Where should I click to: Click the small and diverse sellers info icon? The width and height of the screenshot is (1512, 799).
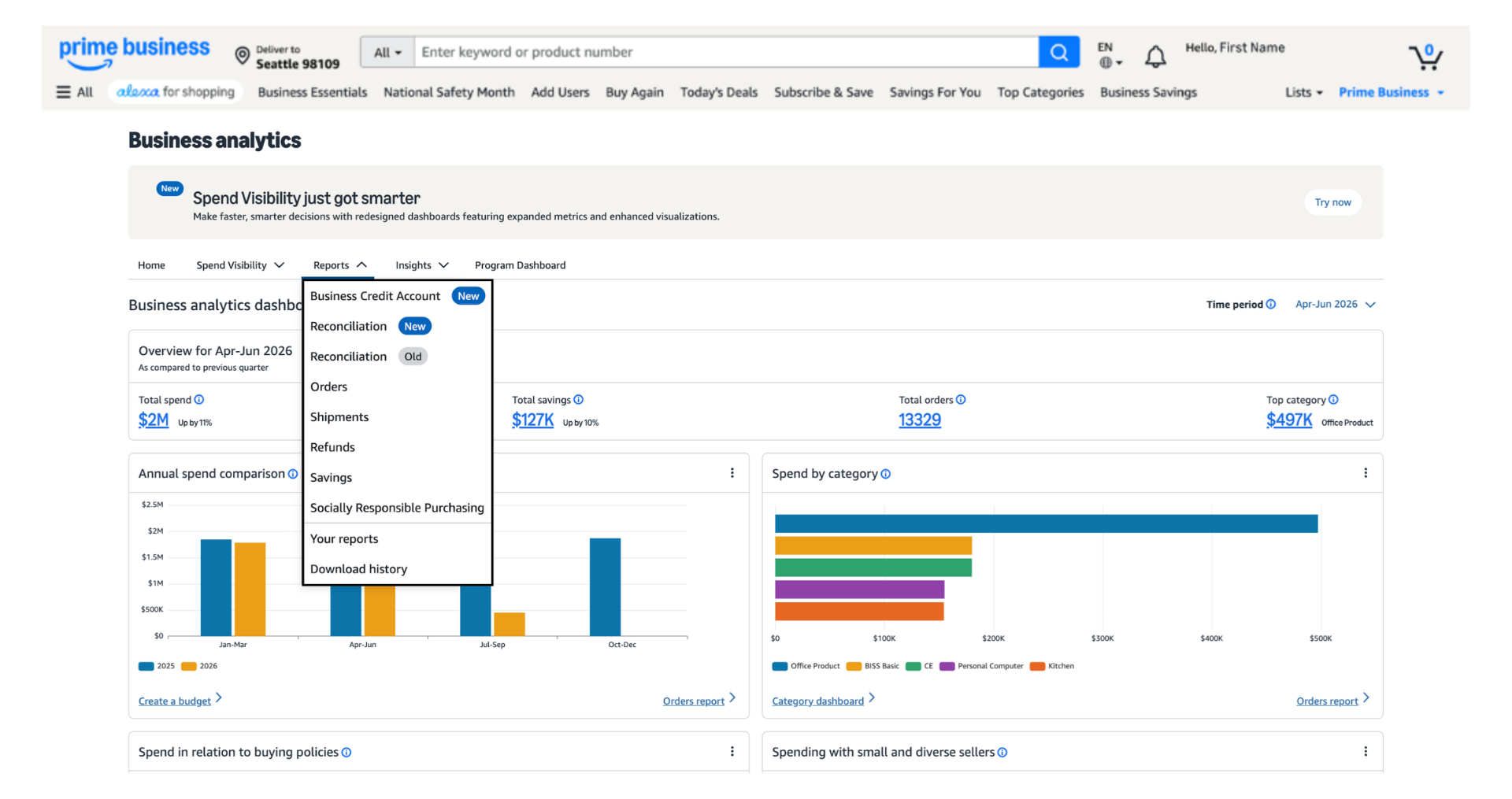click(1002, 753)
